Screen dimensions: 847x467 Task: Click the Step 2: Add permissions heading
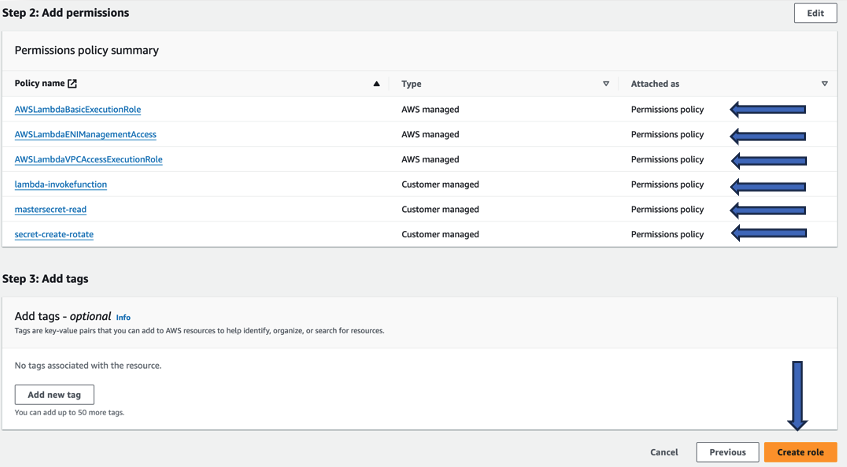(65, 13)
